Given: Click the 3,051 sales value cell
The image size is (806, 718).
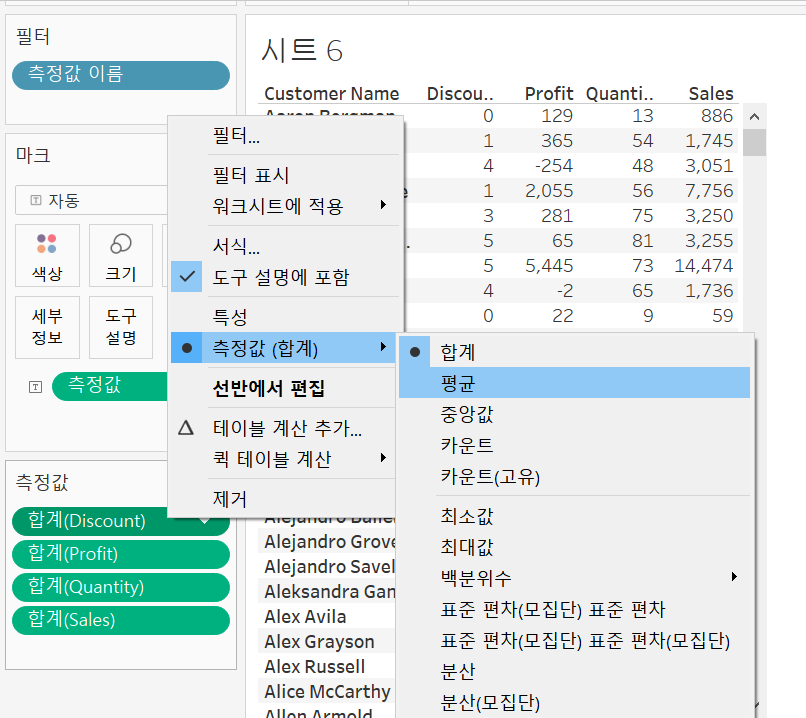Looking at the screenshot, I should 709,165.
